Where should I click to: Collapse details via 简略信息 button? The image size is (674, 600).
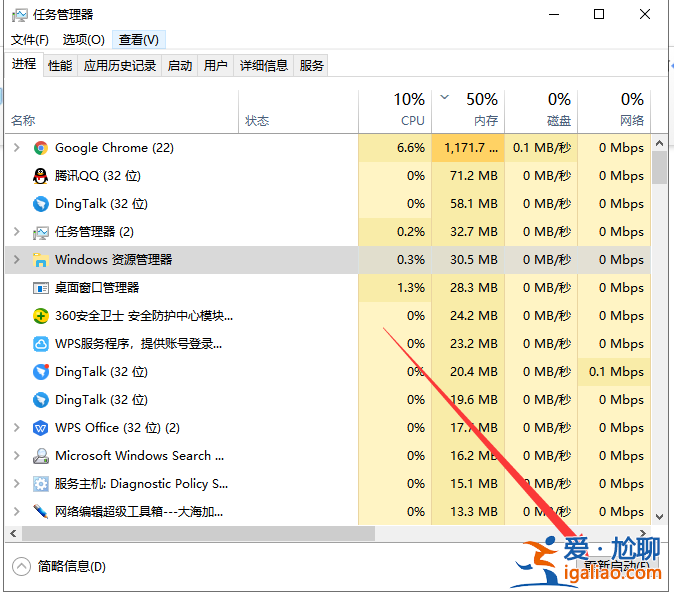60,567
